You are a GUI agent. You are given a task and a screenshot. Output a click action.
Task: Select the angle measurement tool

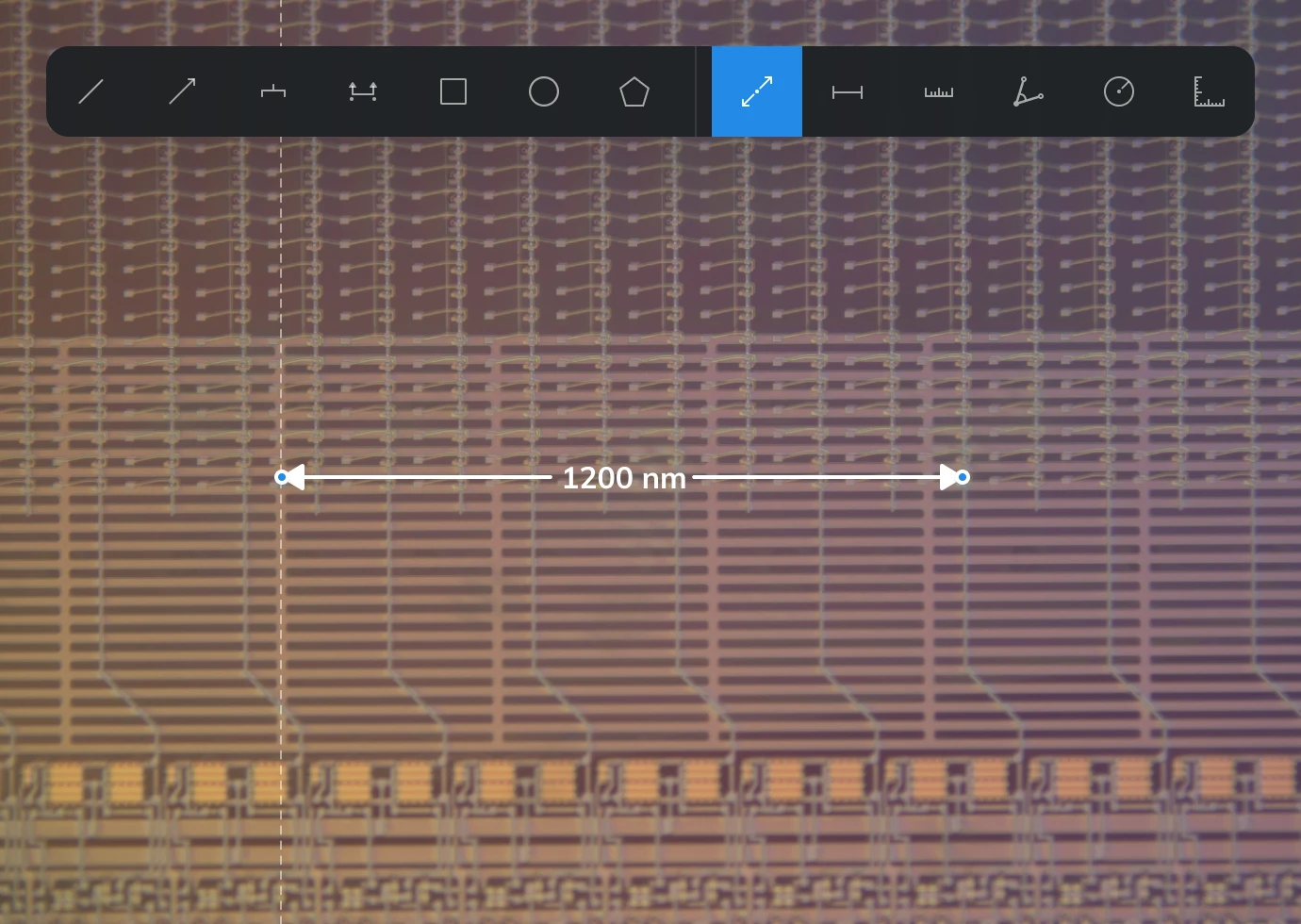1029,91
